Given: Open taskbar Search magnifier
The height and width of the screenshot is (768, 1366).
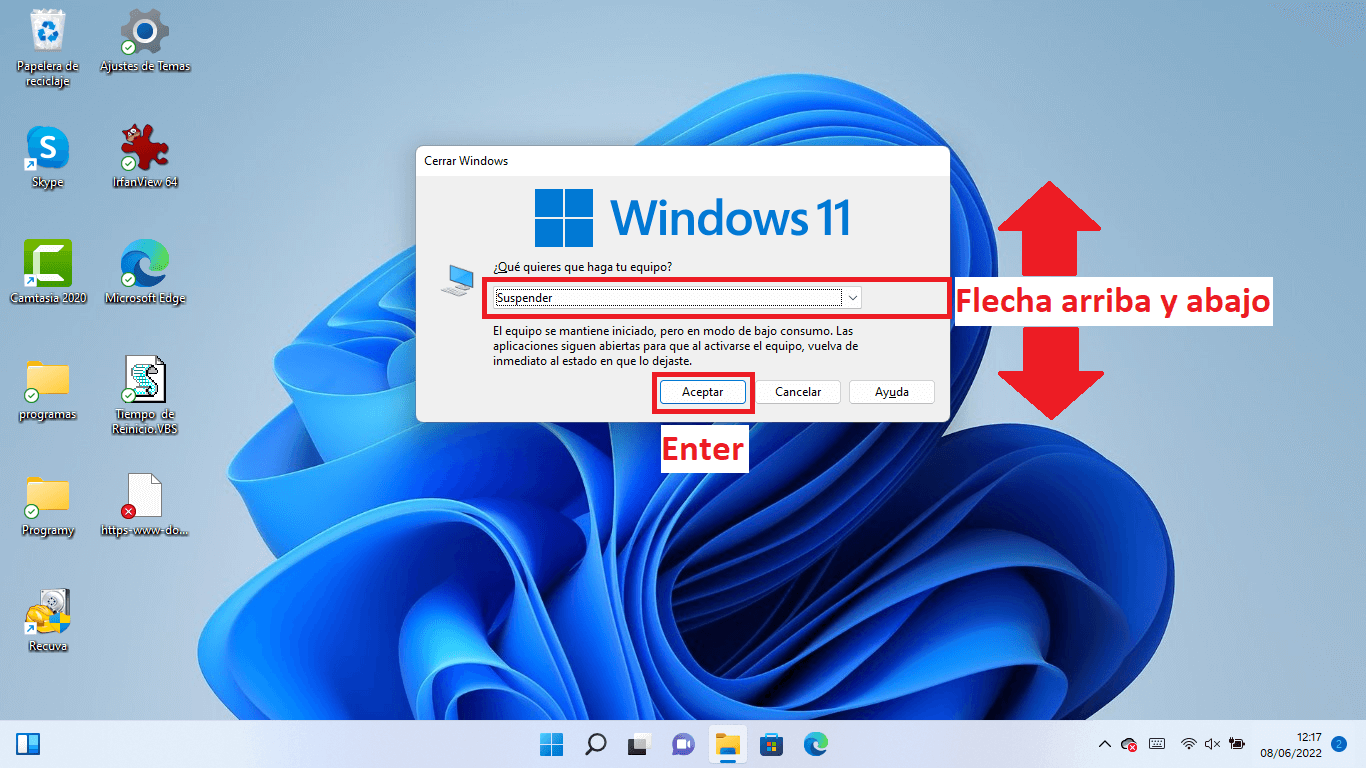Looking at the screenshot, I should pos(596,744).
